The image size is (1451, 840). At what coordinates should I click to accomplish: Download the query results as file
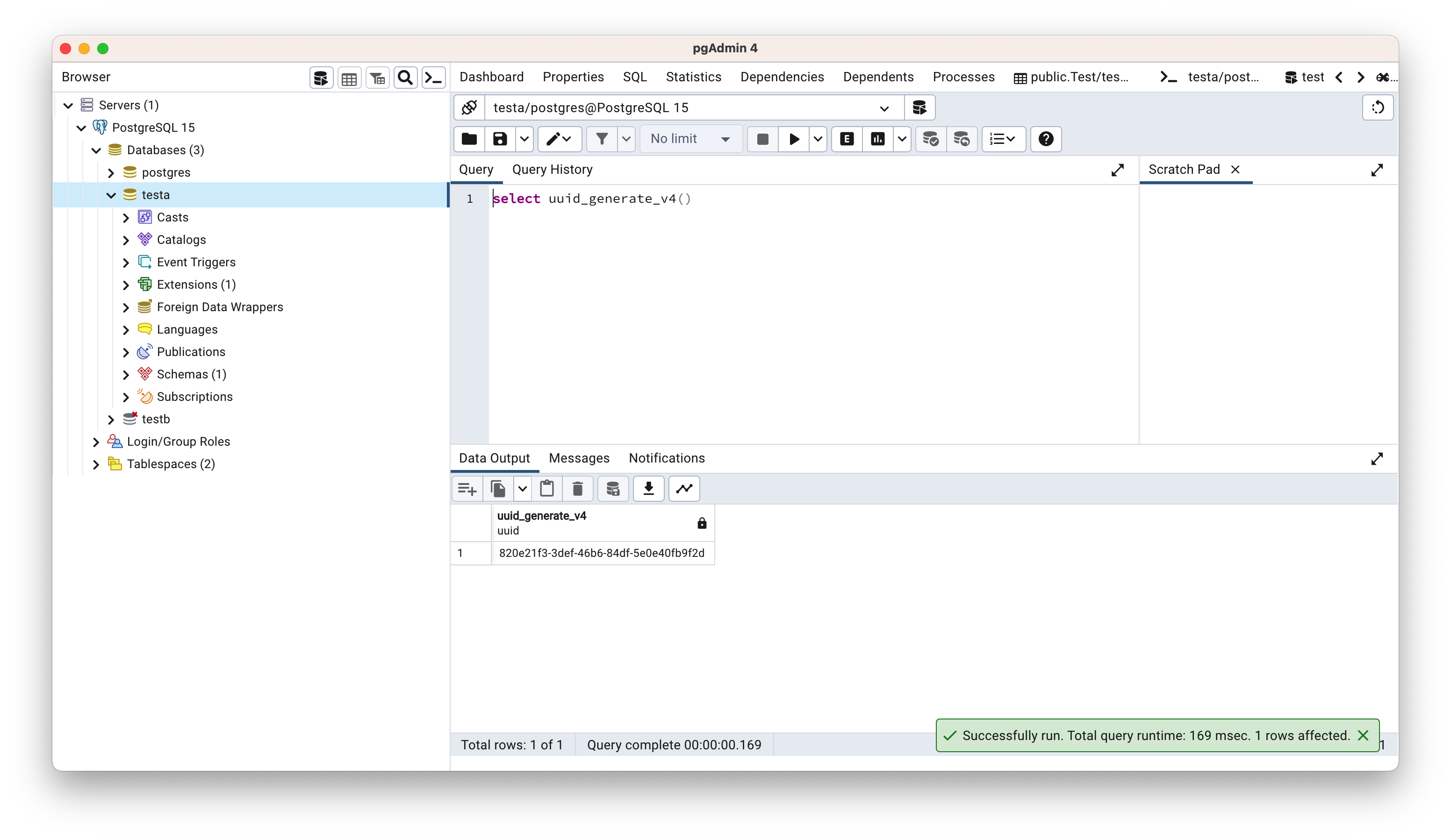coord(648,489)
